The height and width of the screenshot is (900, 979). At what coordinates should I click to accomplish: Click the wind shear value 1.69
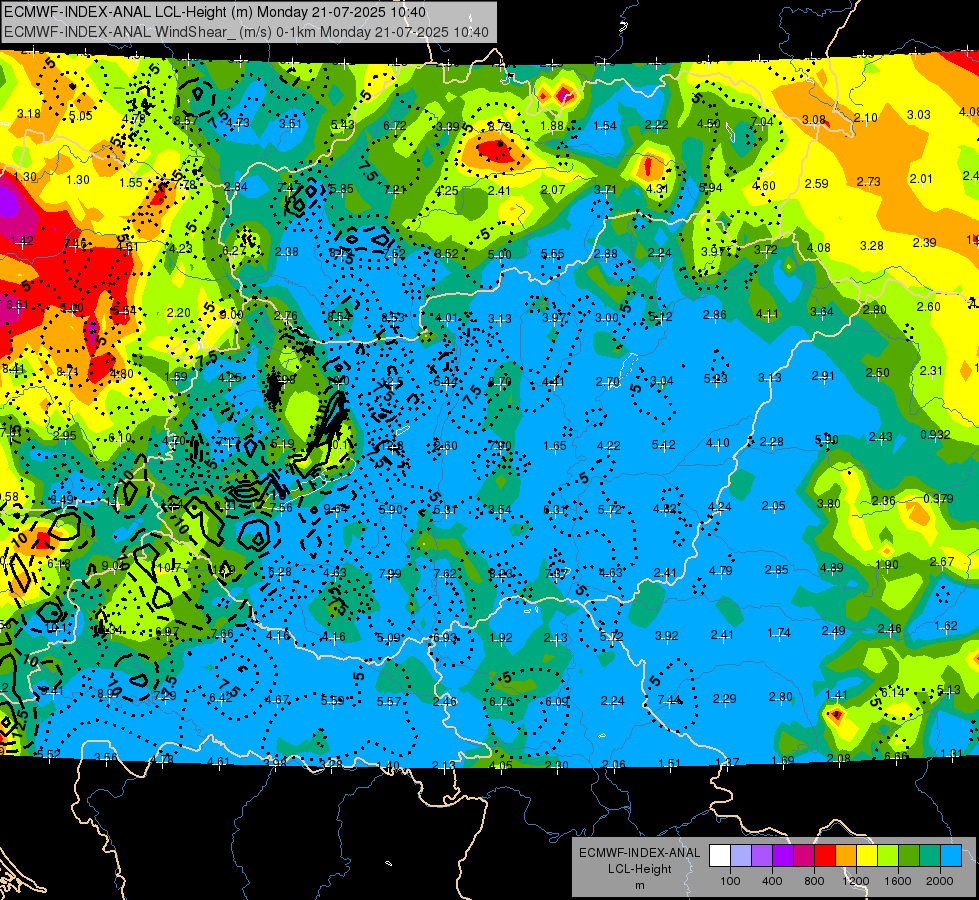pos(783,760)
